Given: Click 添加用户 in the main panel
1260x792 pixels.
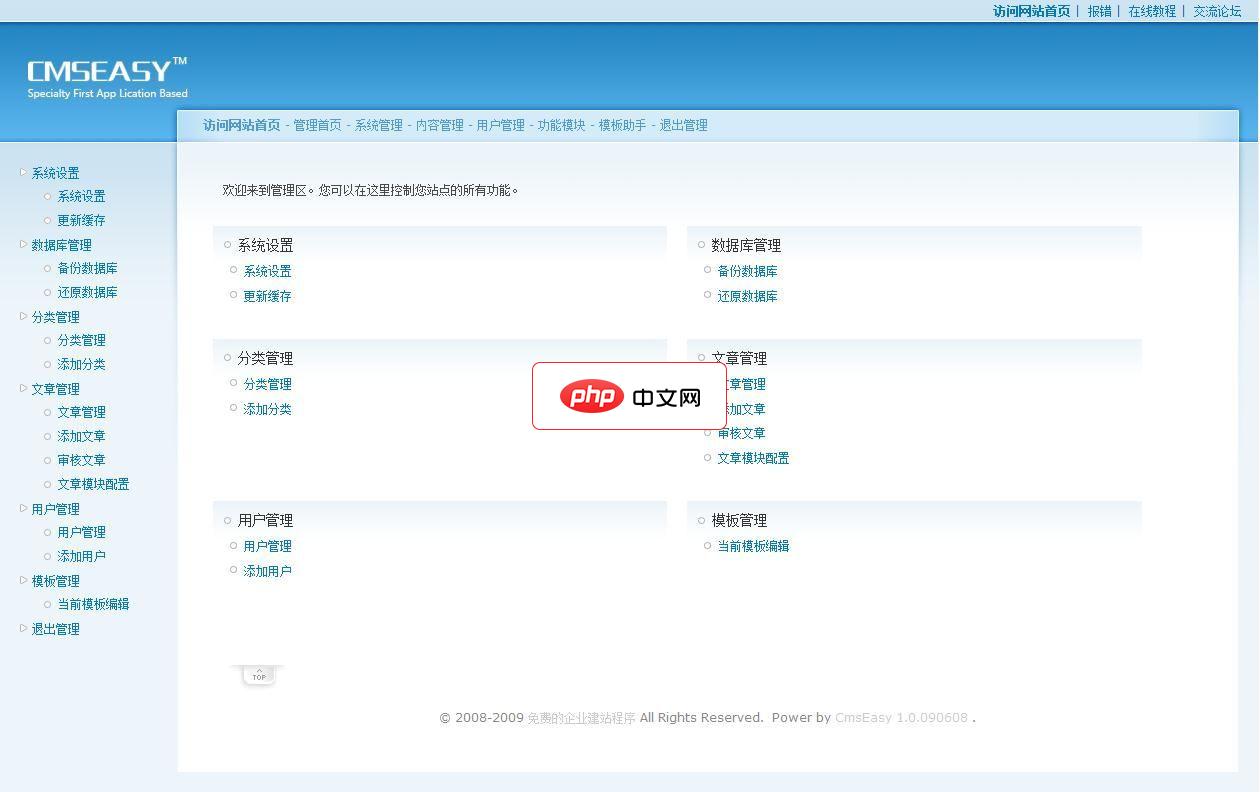Looking at the screenshot, I should (x=267, y=571).
